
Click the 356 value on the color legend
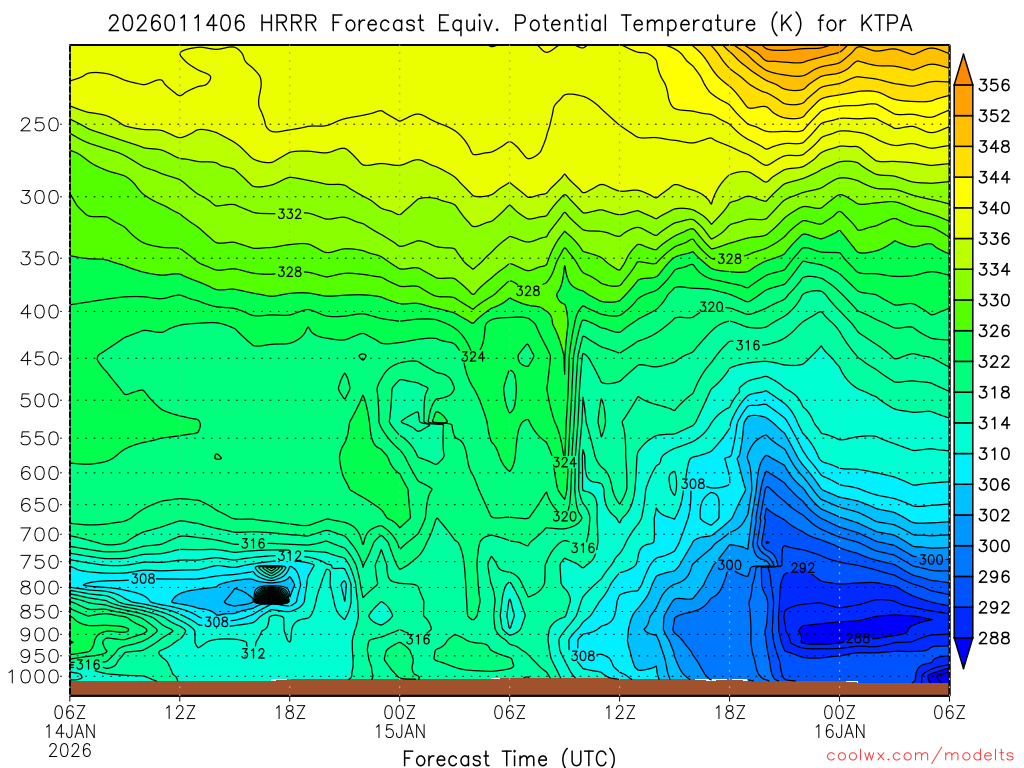click(x=994, y=86)
